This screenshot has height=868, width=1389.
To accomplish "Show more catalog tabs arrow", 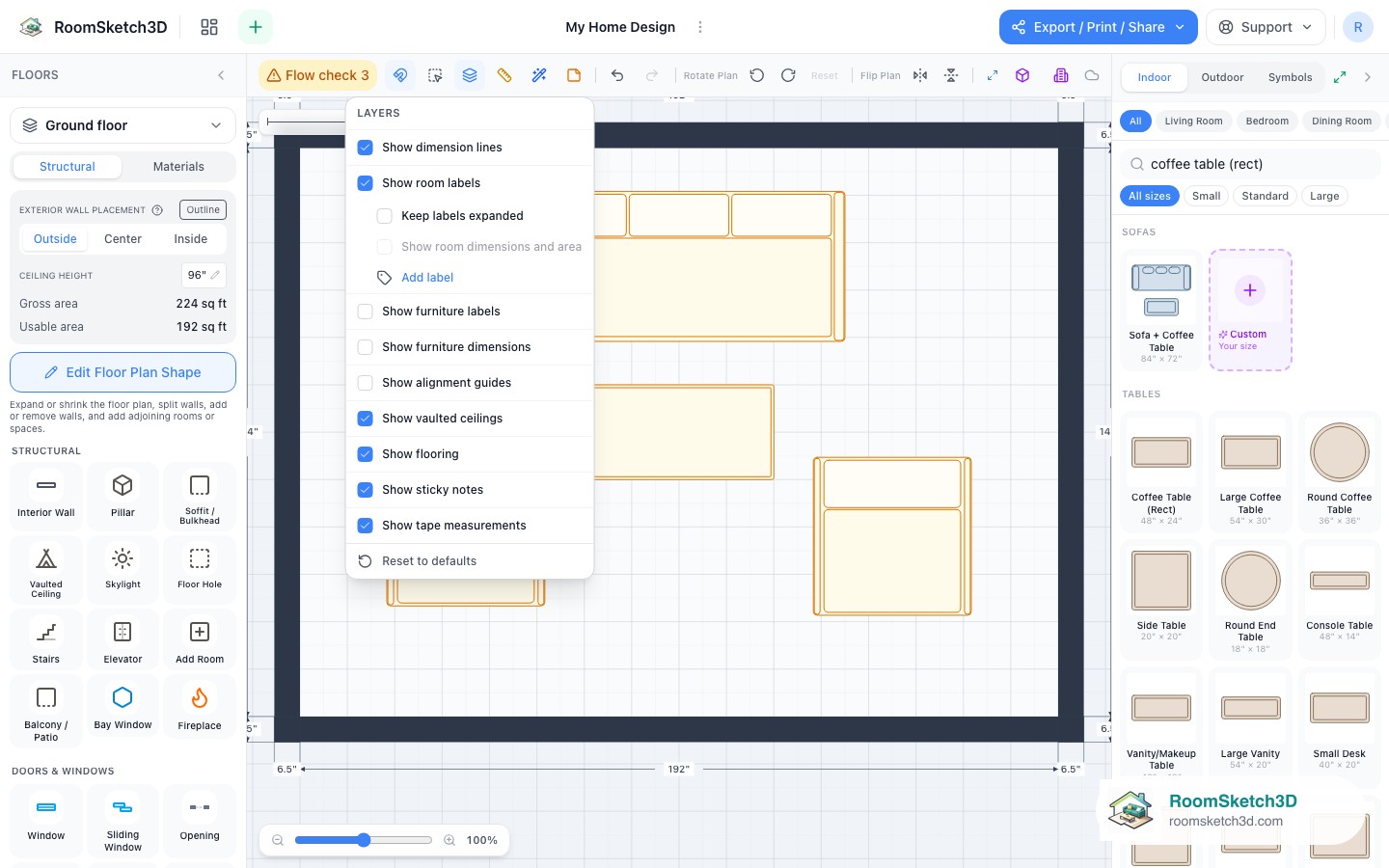I will point(1368,77).
